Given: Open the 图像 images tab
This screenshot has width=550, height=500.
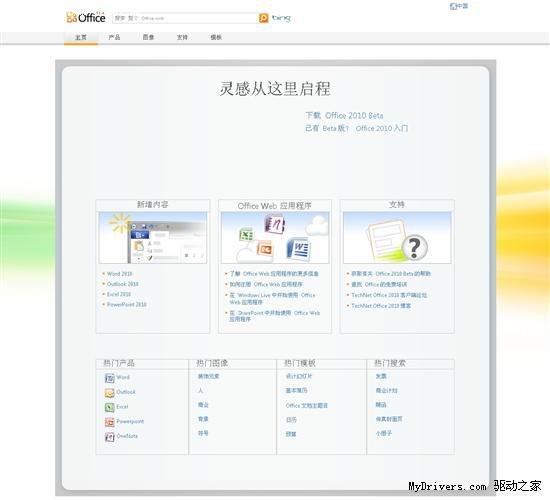Looking at the screenshot, I should coord(148,37).
